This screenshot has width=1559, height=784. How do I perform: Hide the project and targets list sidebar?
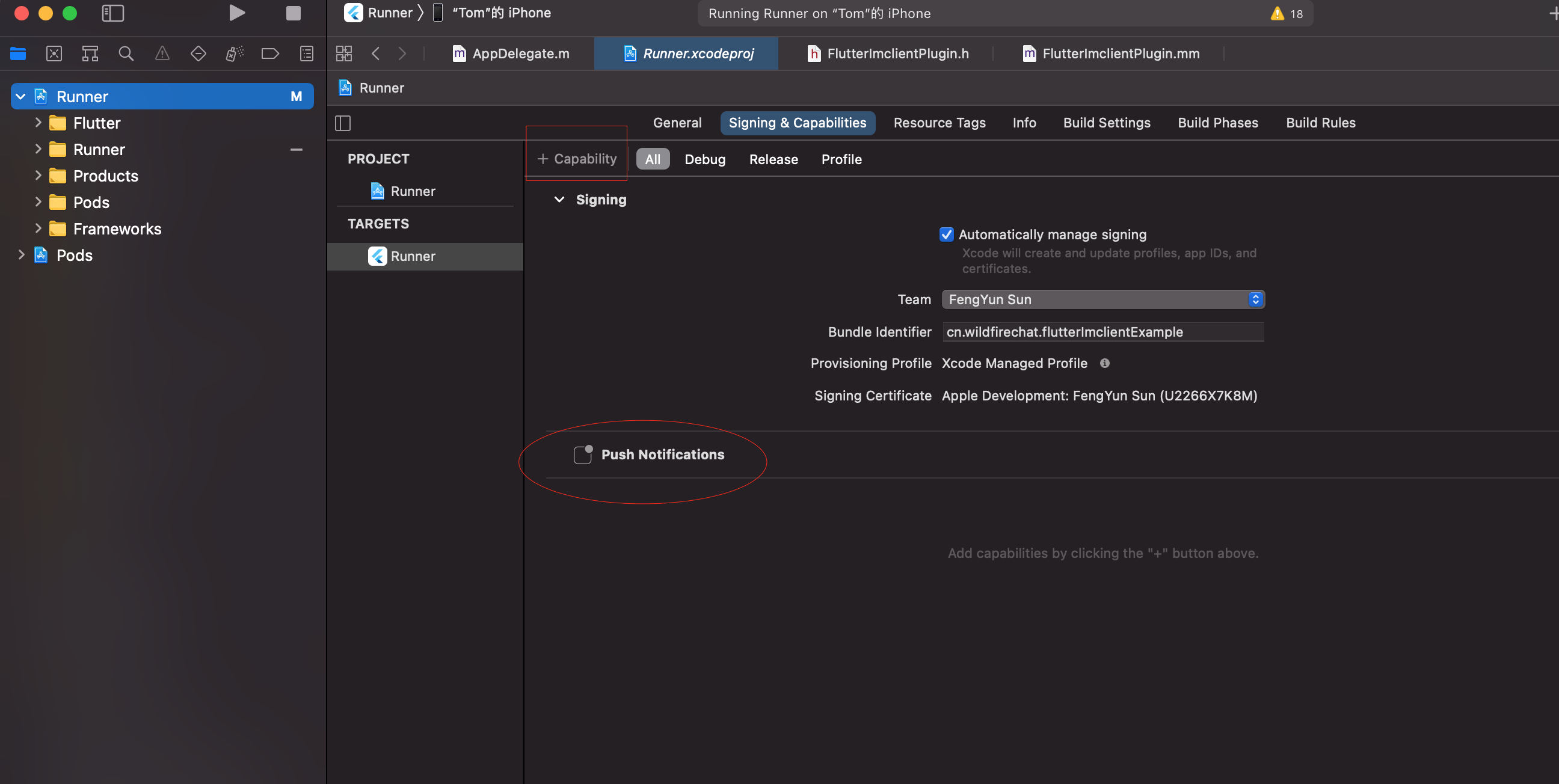coord(343,123)
